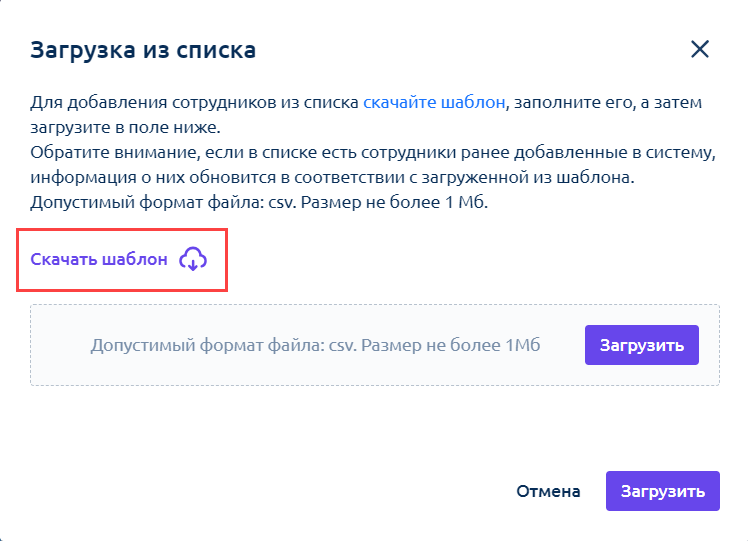Click the black Допустимый формат файла: csv line
This screenshot has width=748, height=541.
coord(259,202)
